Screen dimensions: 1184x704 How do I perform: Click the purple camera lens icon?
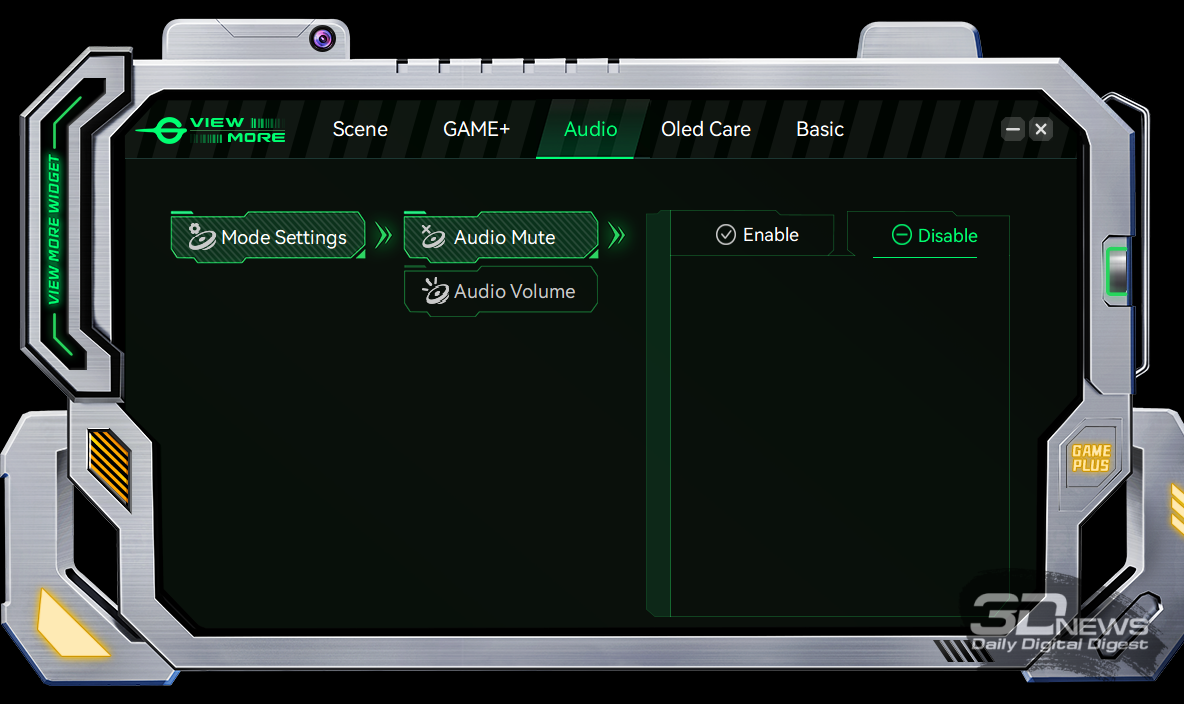(322, 39)
